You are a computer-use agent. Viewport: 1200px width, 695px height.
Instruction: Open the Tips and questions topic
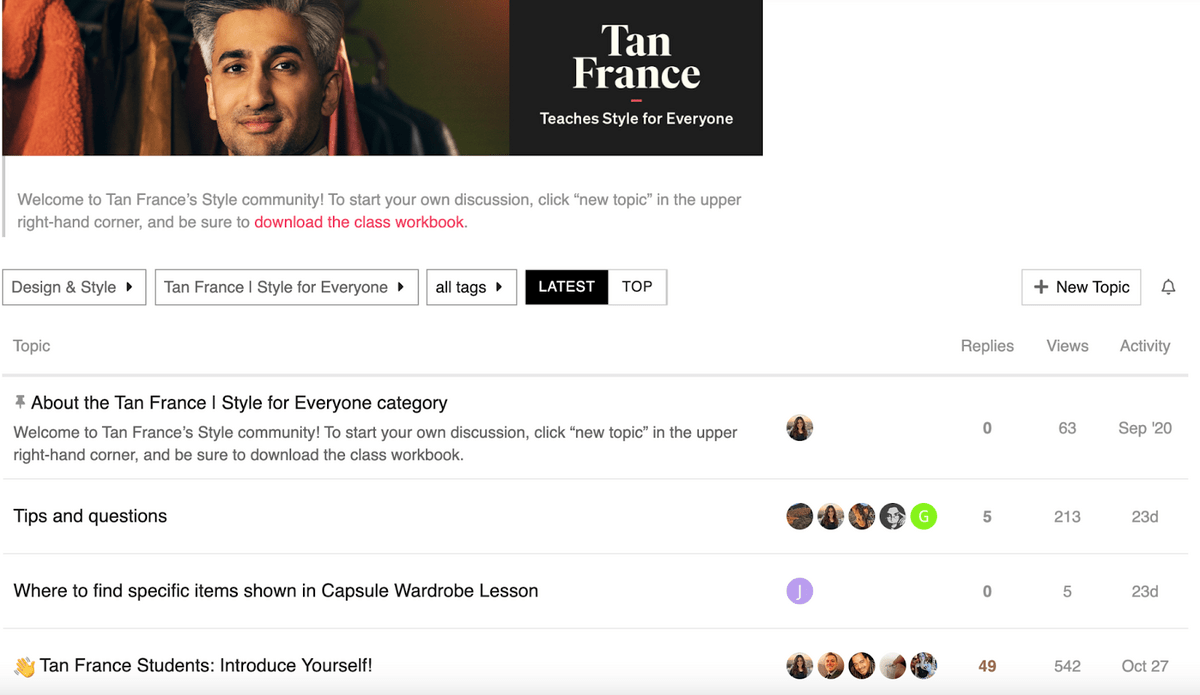coord(90,516)
